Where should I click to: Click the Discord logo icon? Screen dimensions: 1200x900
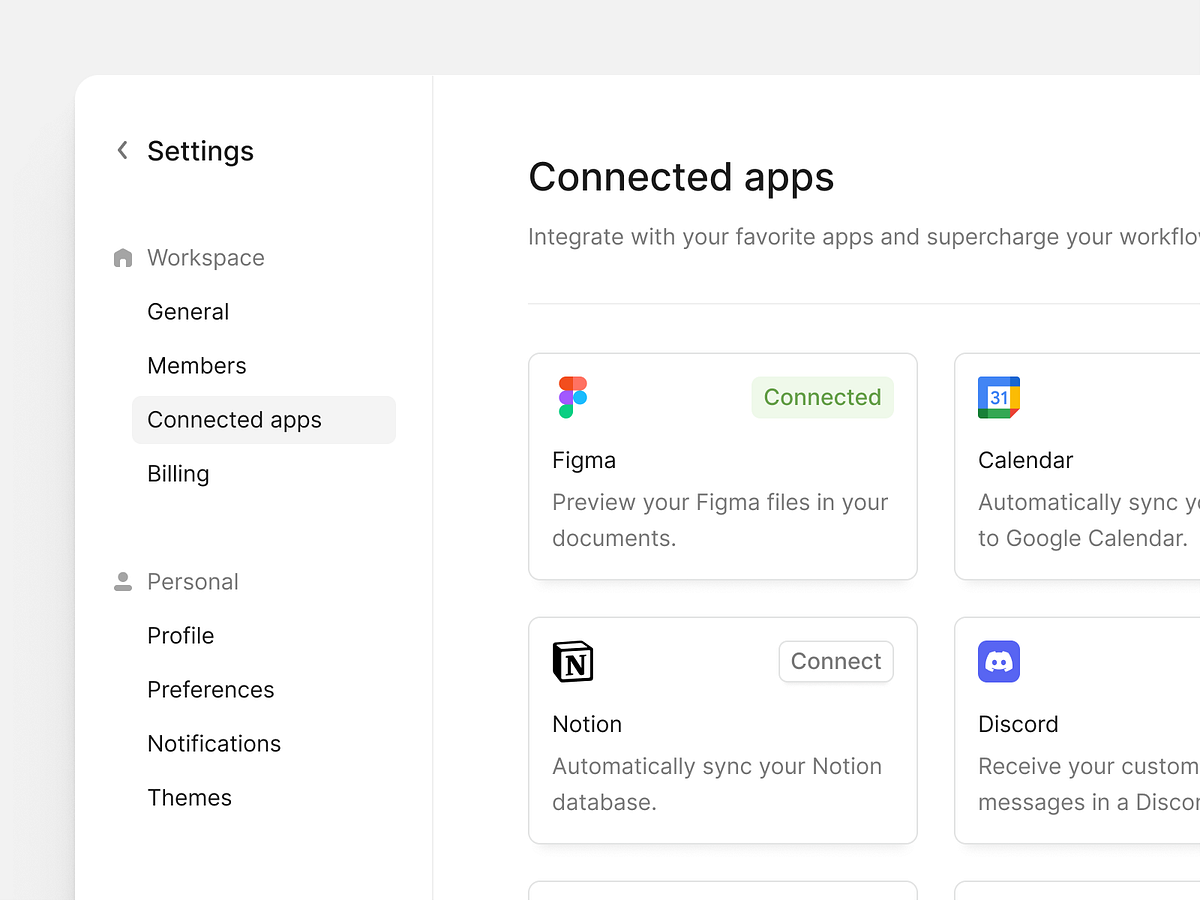tap(999, 662)
